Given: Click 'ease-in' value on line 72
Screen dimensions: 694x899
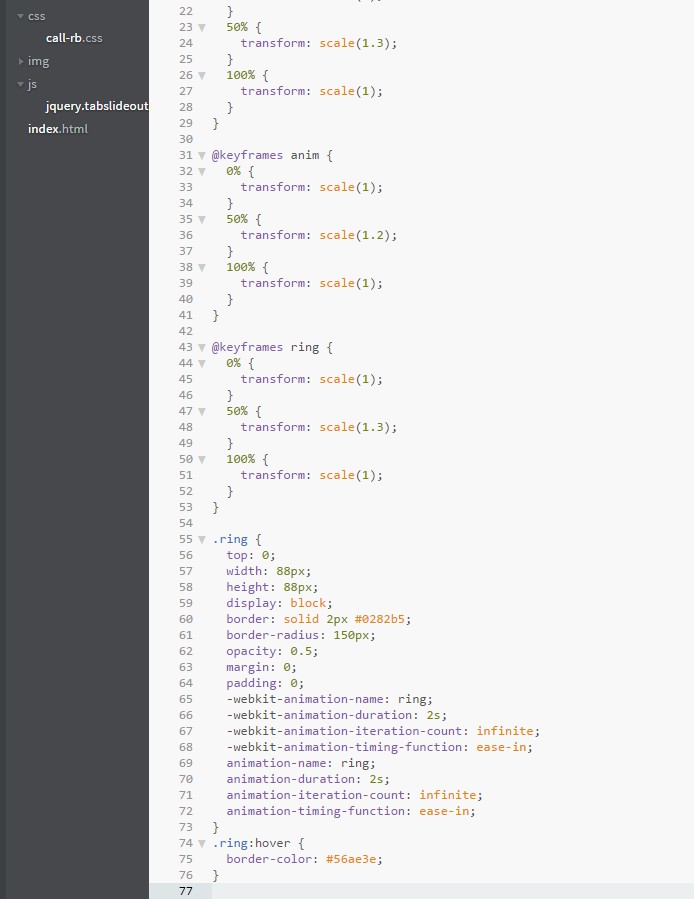Looking at the screenshot, I should 444,811.
